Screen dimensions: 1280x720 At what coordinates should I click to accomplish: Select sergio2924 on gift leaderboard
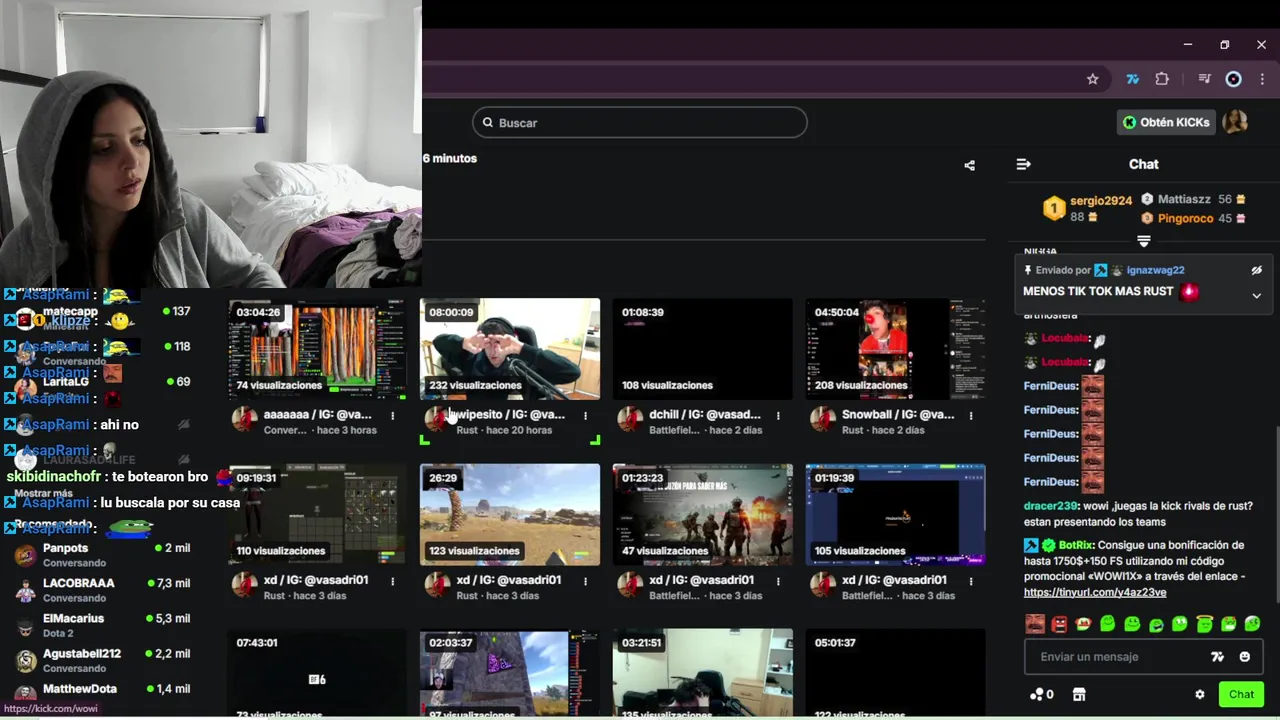click(1101, 201)
